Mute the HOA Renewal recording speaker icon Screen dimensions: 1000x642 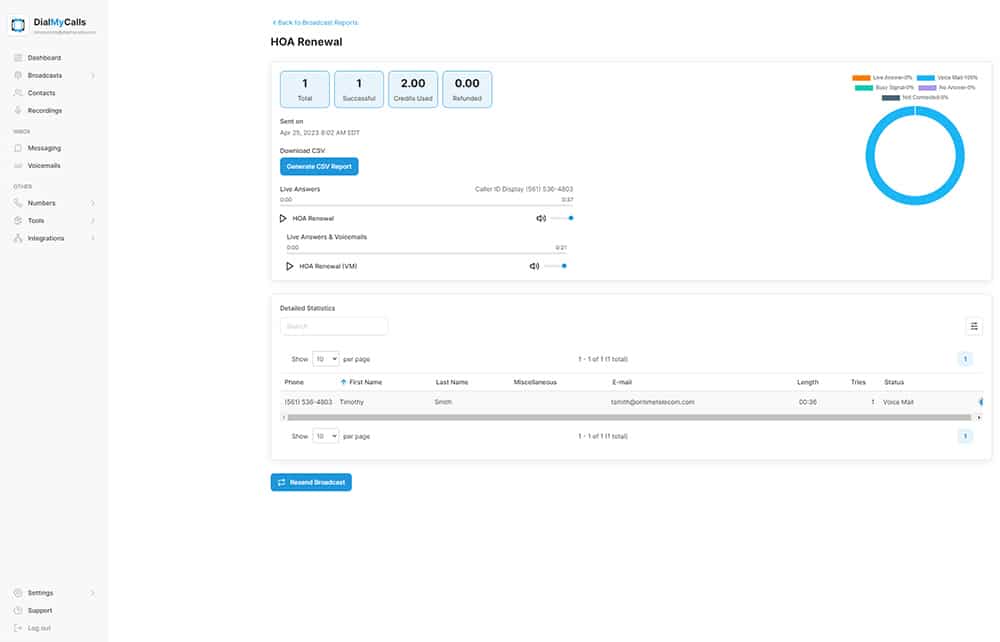pos(540,218)
